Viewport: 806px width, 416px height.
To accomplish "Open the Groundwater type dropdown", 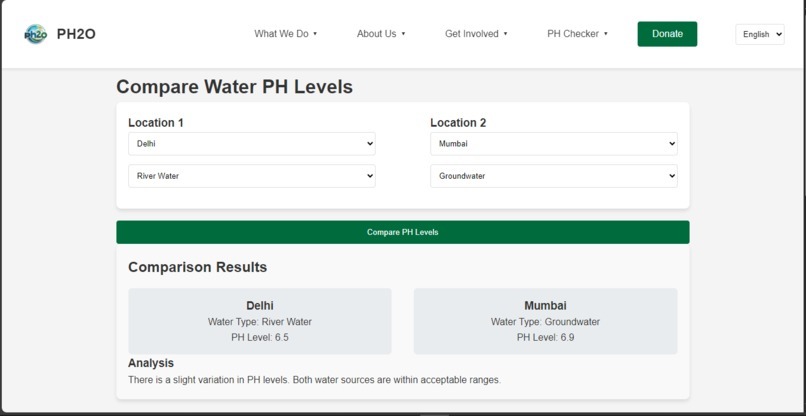I will click(x=554, y=176).
